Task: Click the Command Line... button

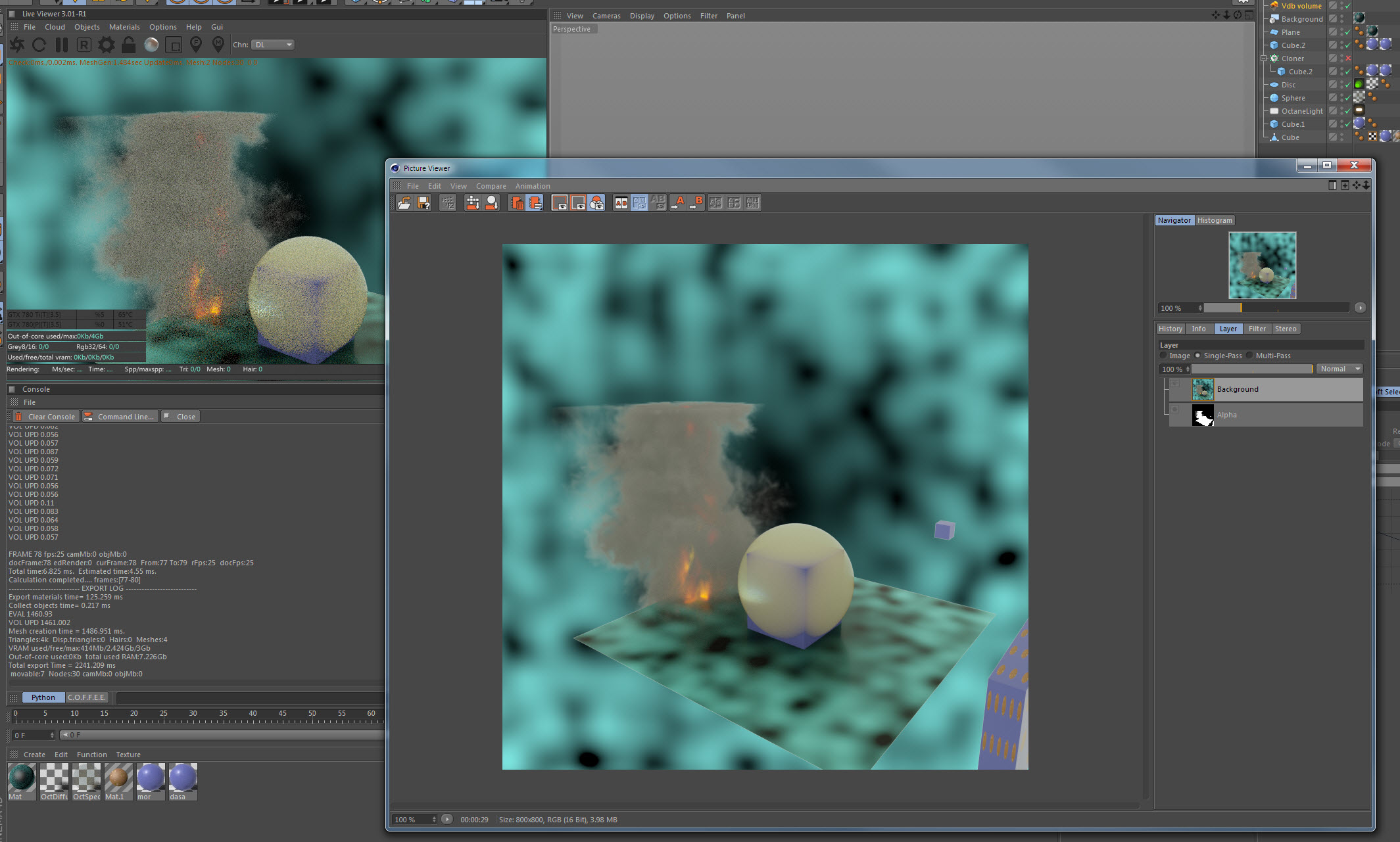Action: [120, 417]
